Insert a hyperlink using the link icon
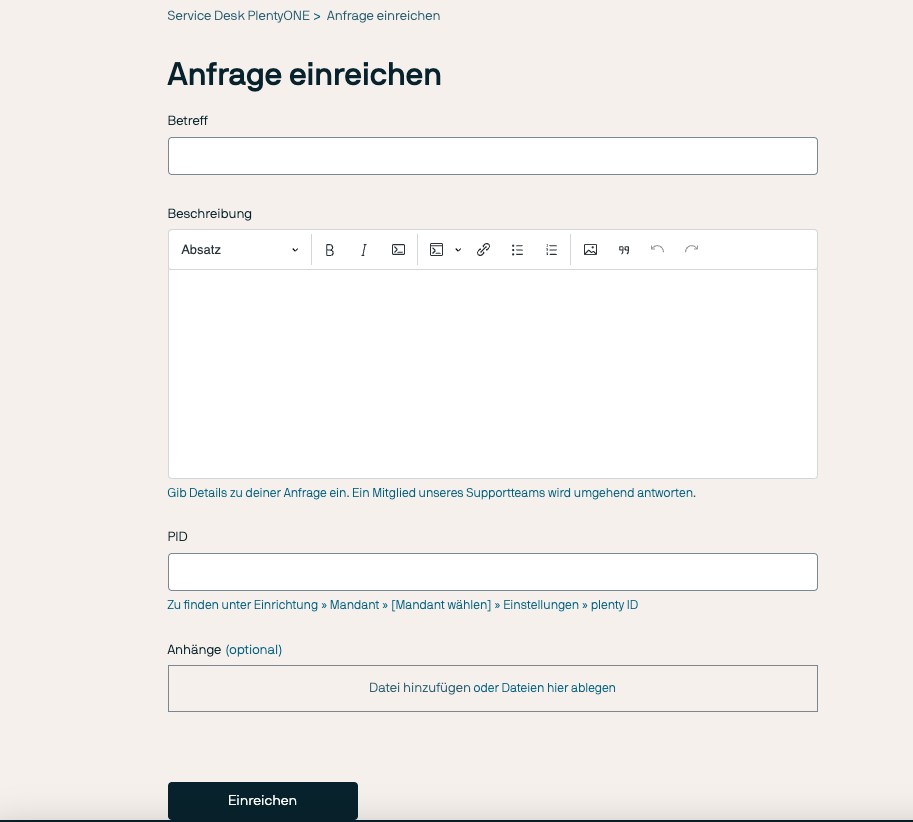The width and height of the screenshot is (913, 822). click(x=483, y=249)
